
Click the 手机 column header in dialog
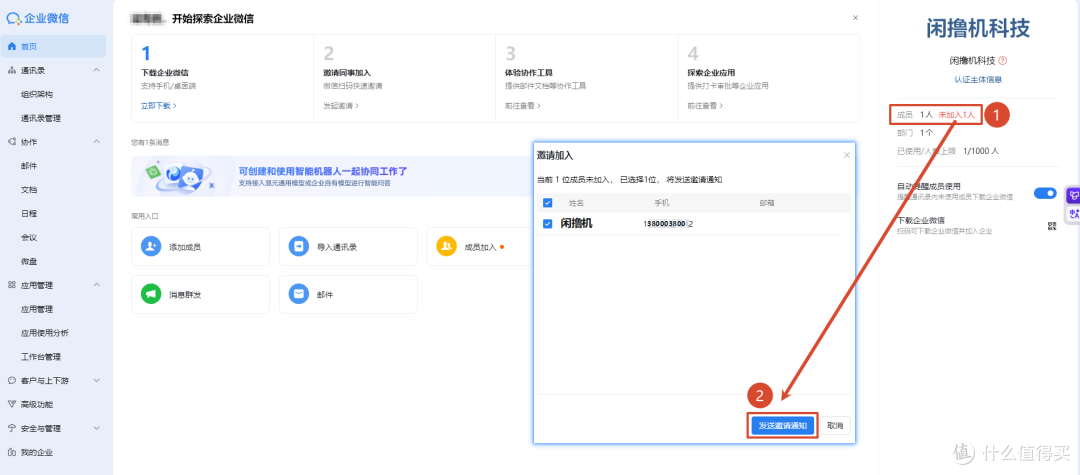tap(661, 203)
